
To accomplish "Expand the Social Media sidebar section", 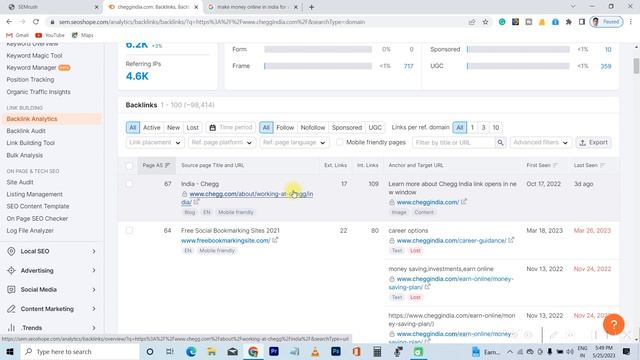I will tap(51, 289).
